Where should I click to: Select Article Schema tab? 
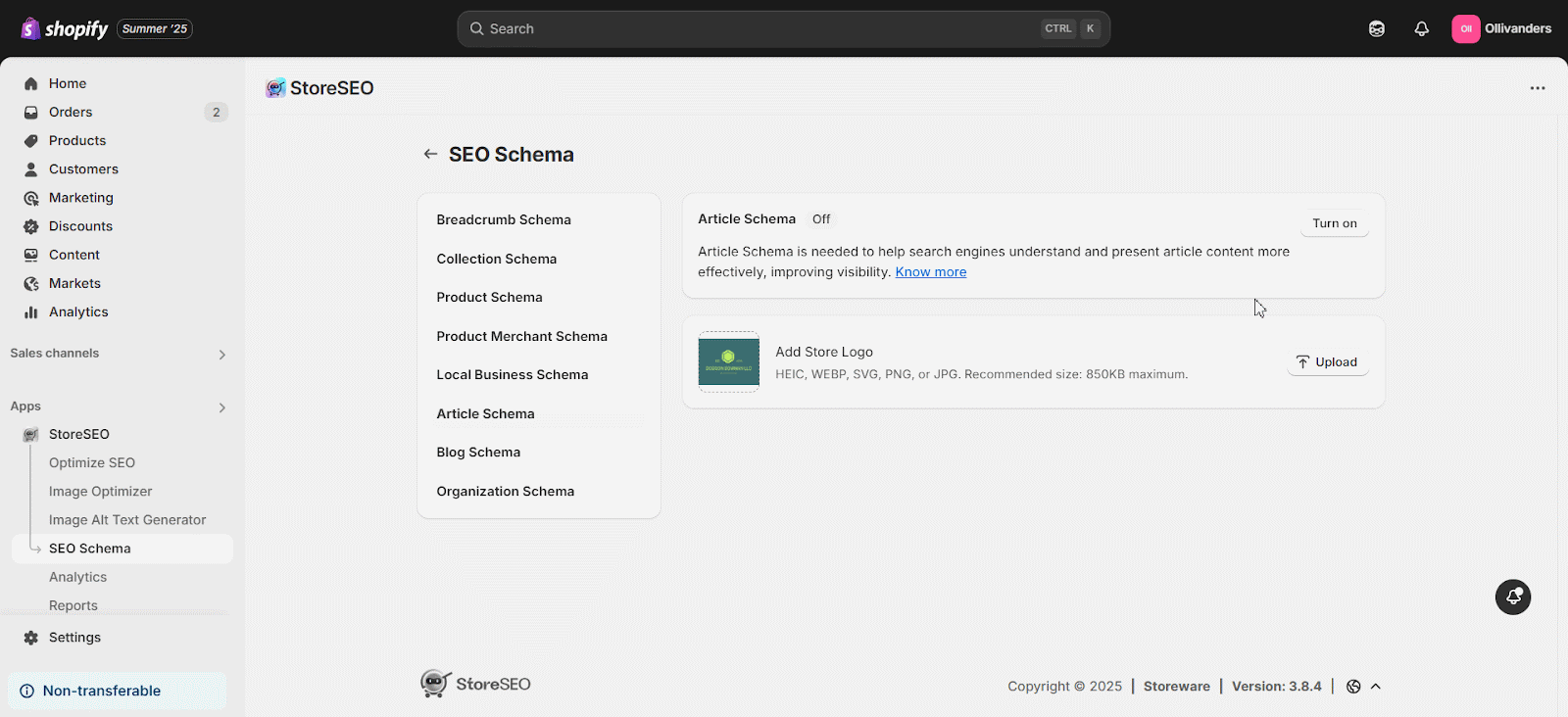click(x=539, y=413)
